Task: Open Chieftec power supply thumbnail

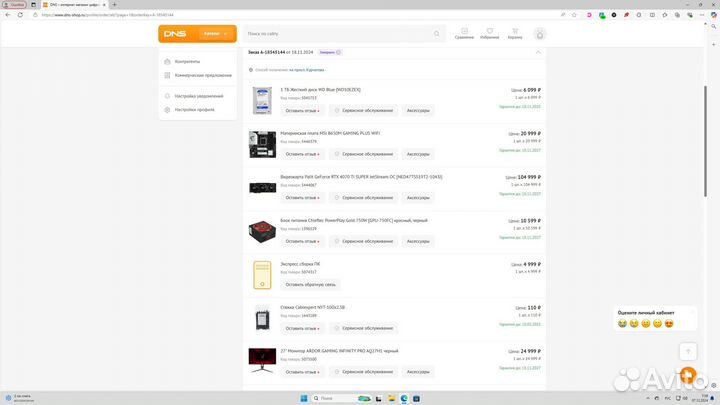Action: [x=262, y=231]
